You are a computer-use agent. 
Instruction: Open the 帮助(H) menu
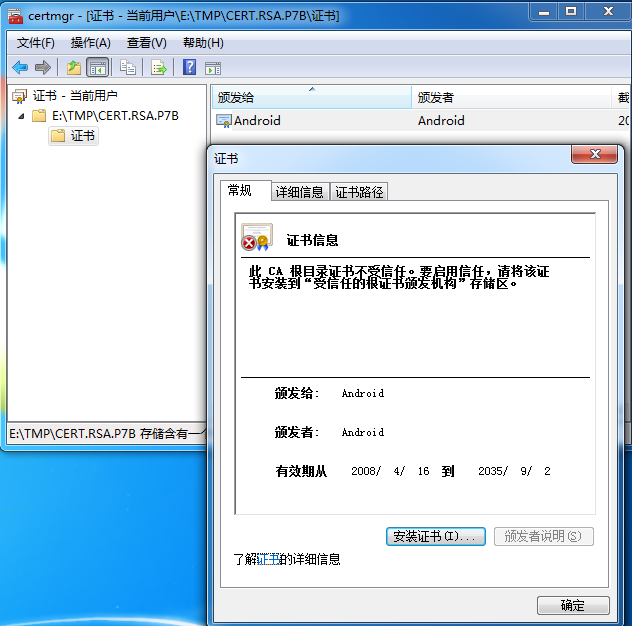(203, 43)
